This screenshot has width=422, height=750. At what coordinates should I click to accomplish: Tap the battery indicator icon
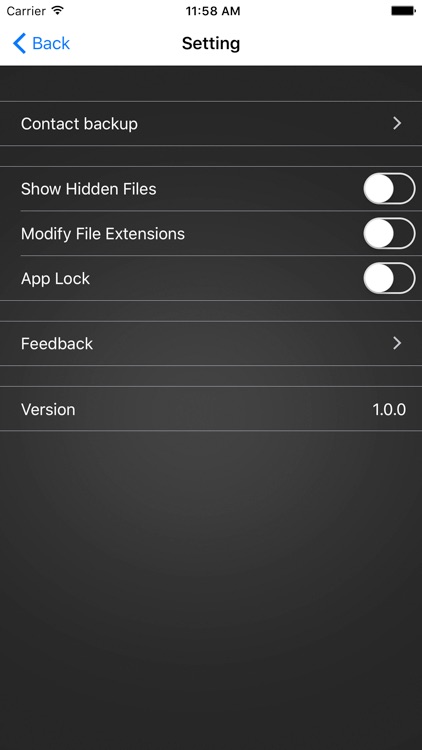coord(403,11)
